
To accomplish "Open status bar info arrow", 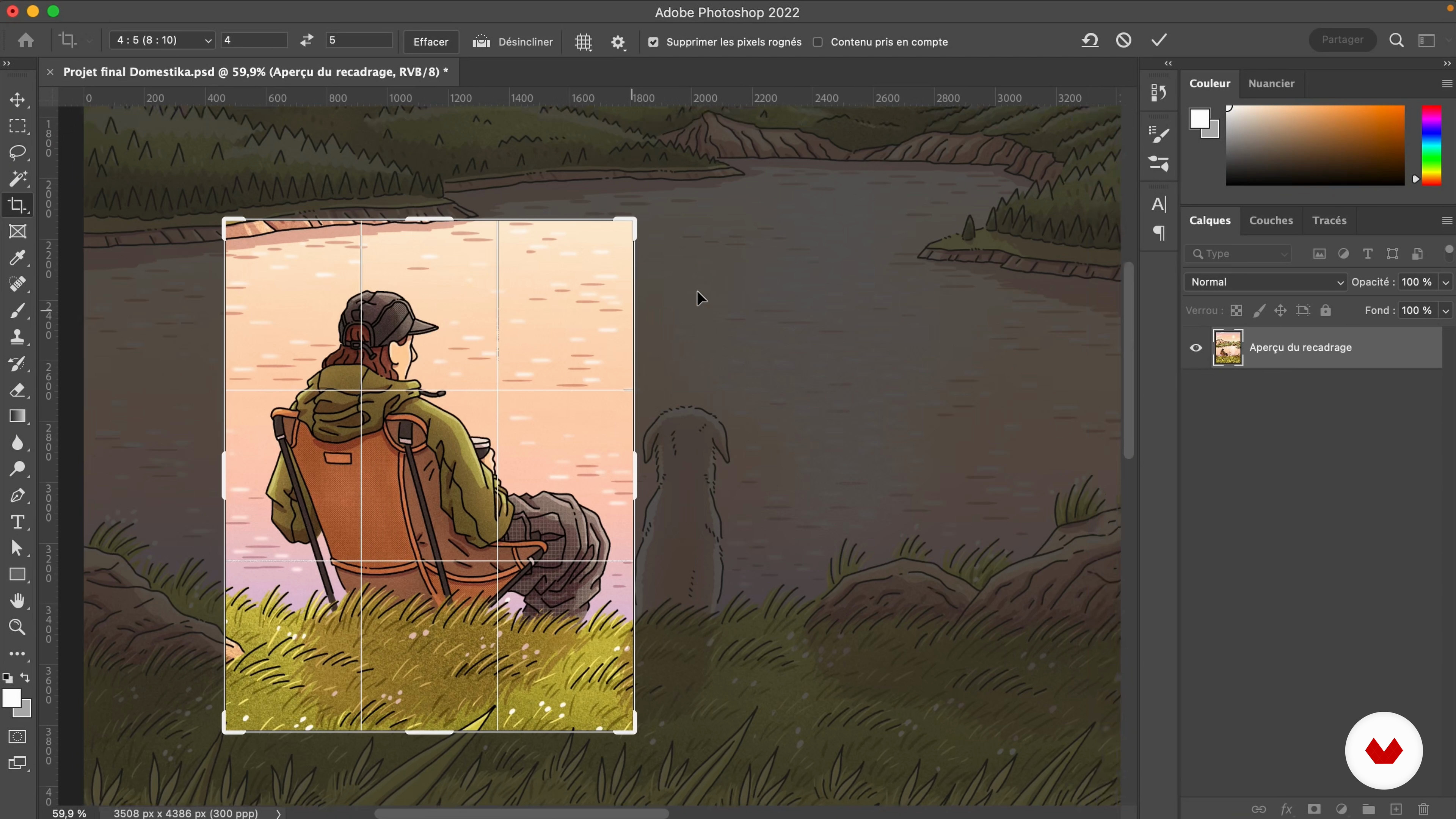I will [278, 813].
